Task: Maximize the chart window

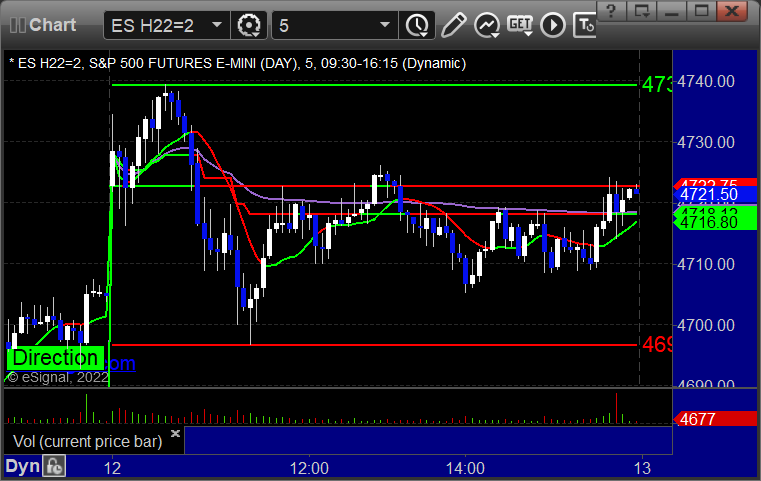Action: pyautogui.click(x=701, y=11)
